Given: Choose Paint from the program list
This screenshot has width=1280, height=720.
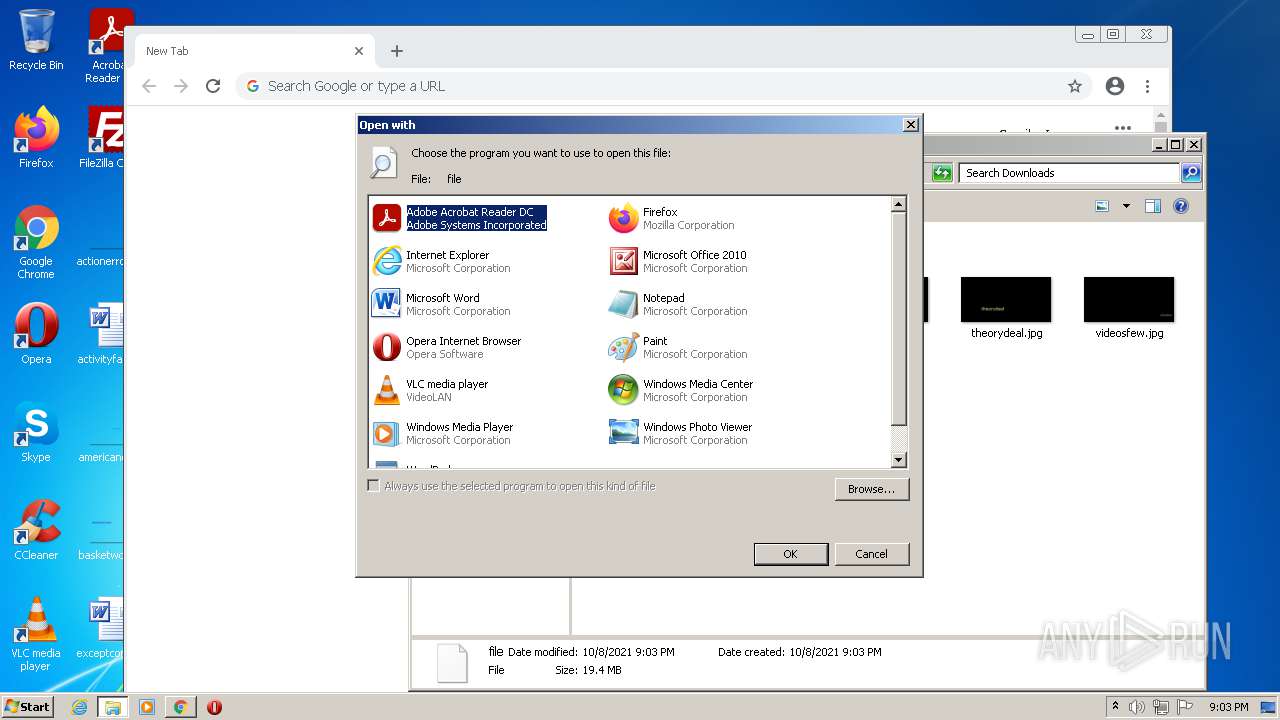Looking at the screenshot, I should pos(678,347).
